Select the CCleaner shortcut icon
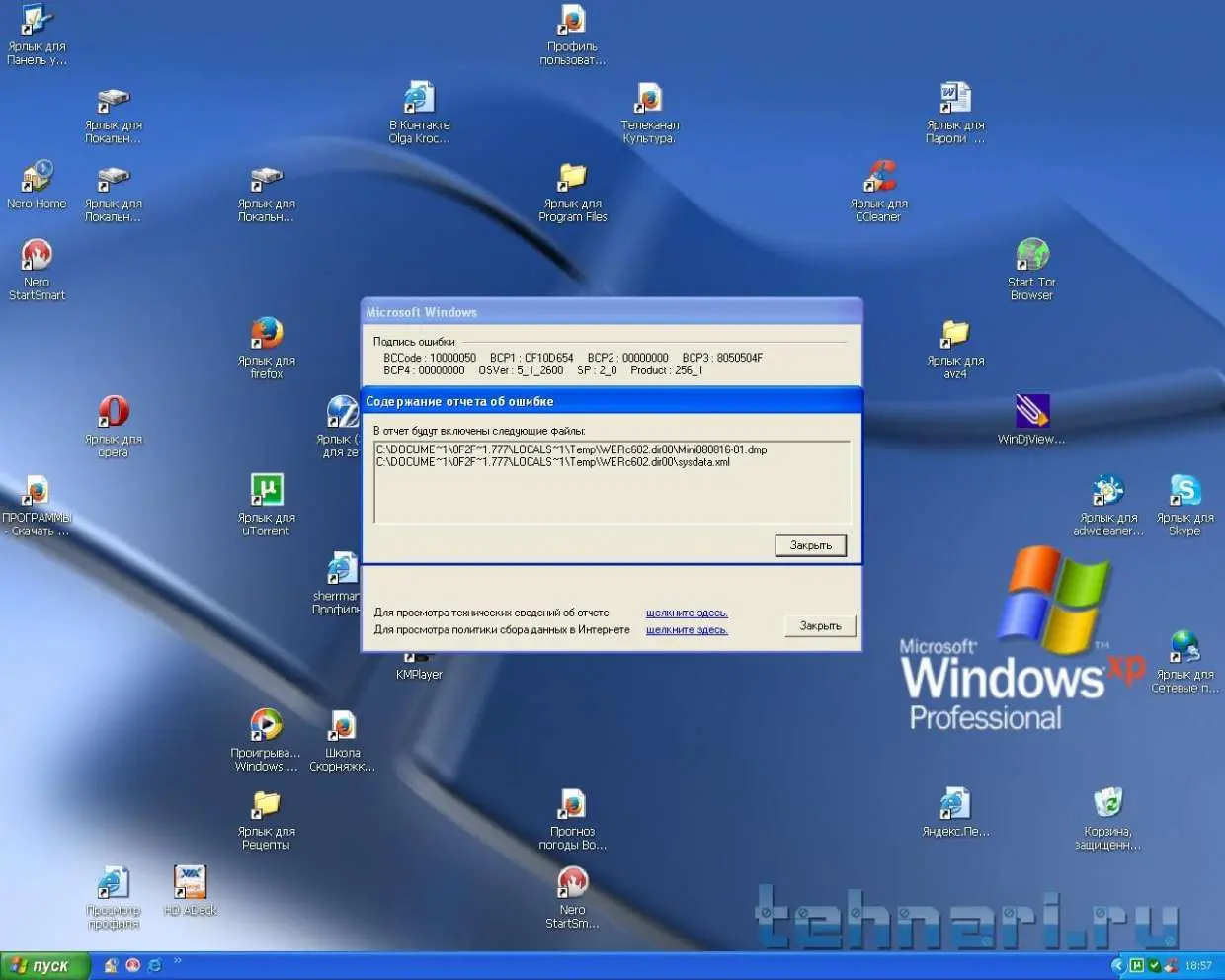The height and width of the screenshot is (980, 1225). [879, 191]
